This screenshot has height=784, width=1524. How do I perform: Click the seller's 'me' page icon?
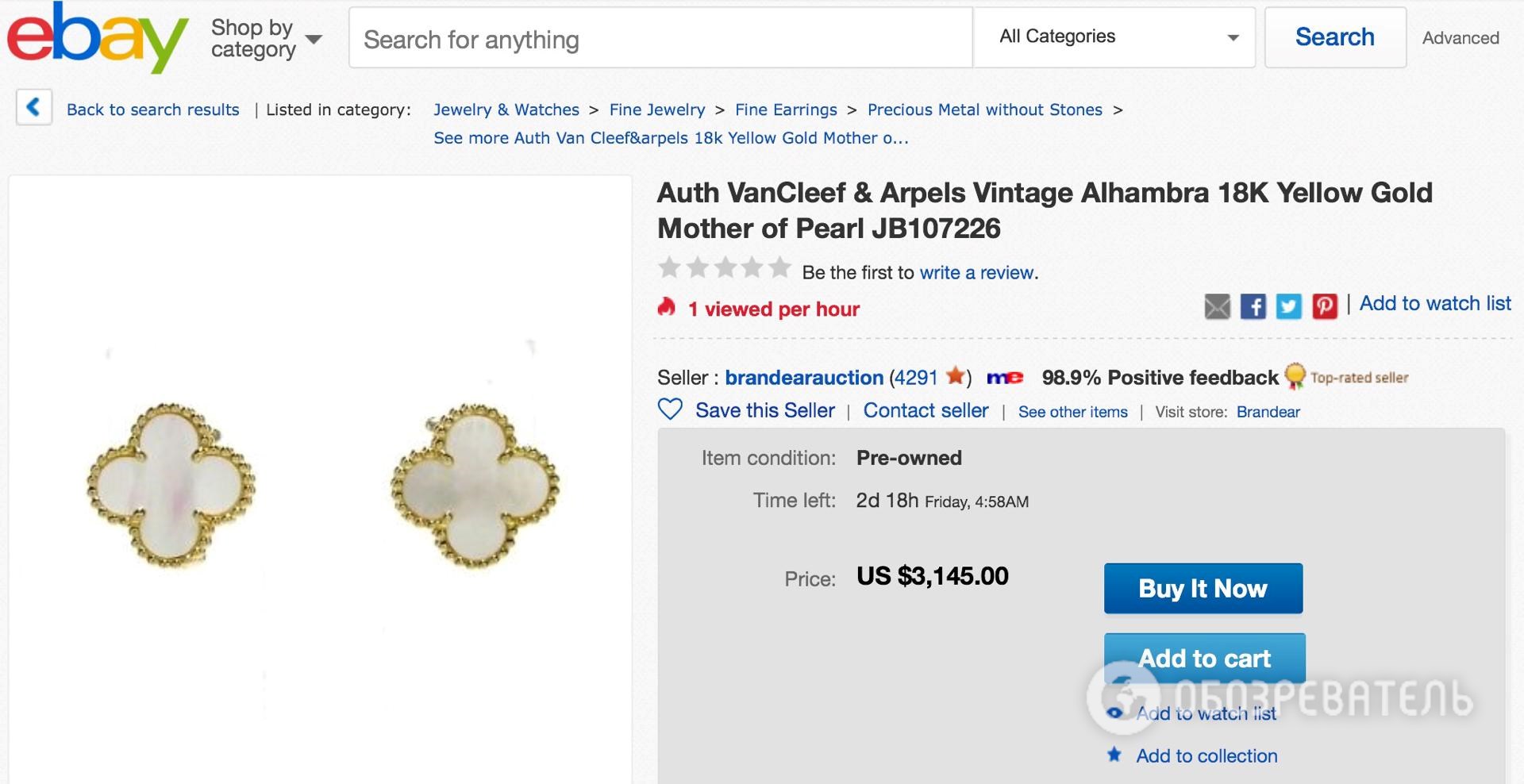1004,378
